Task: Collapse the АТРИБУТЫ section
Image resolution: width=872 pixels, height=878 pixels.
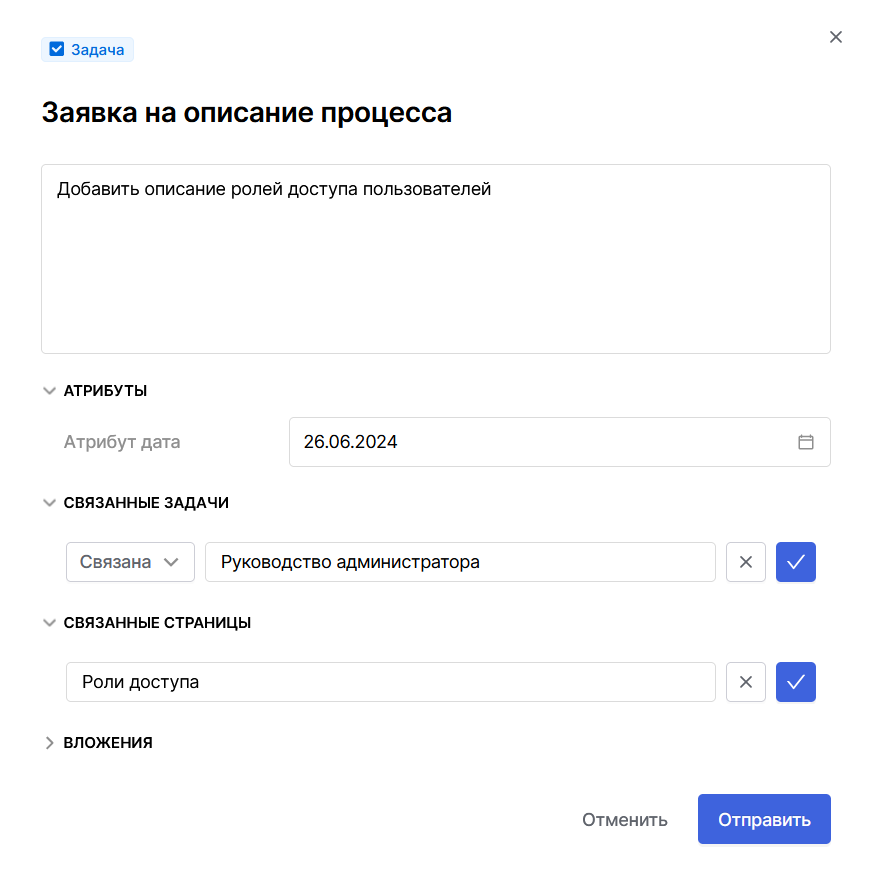Action: [49, 390]
